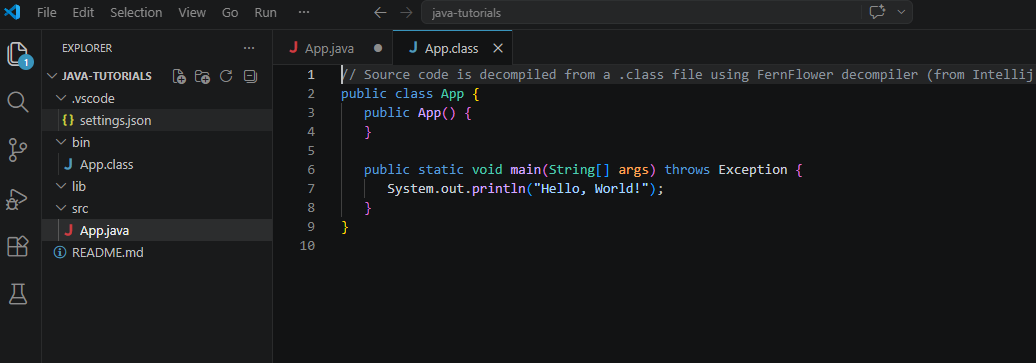Open App.java under src folder
The width and height of the screenshot is (1036, 363).
pyautogui.click(x=157, y=231)
